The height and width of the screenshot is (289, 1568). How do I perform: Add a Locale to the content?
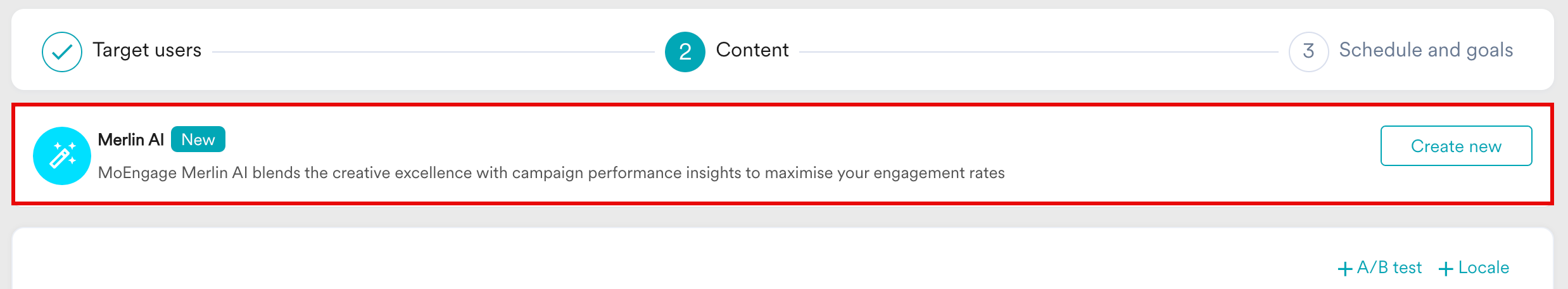pos(1483,268)
